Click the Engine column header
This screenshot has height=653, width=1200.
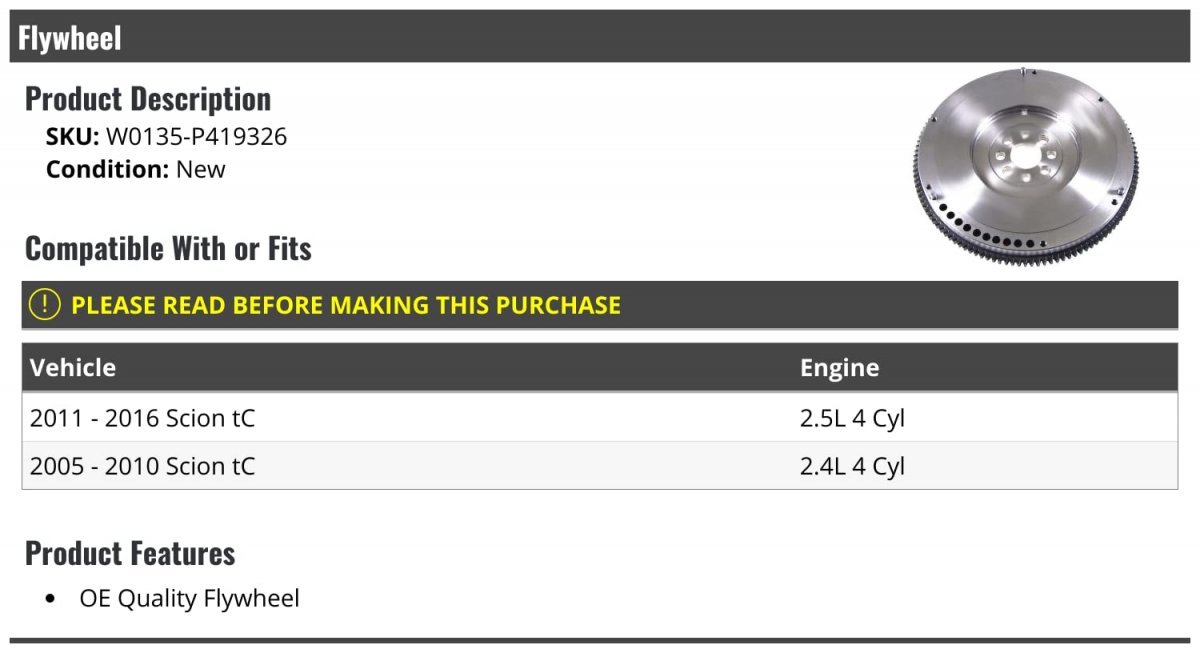839,368
